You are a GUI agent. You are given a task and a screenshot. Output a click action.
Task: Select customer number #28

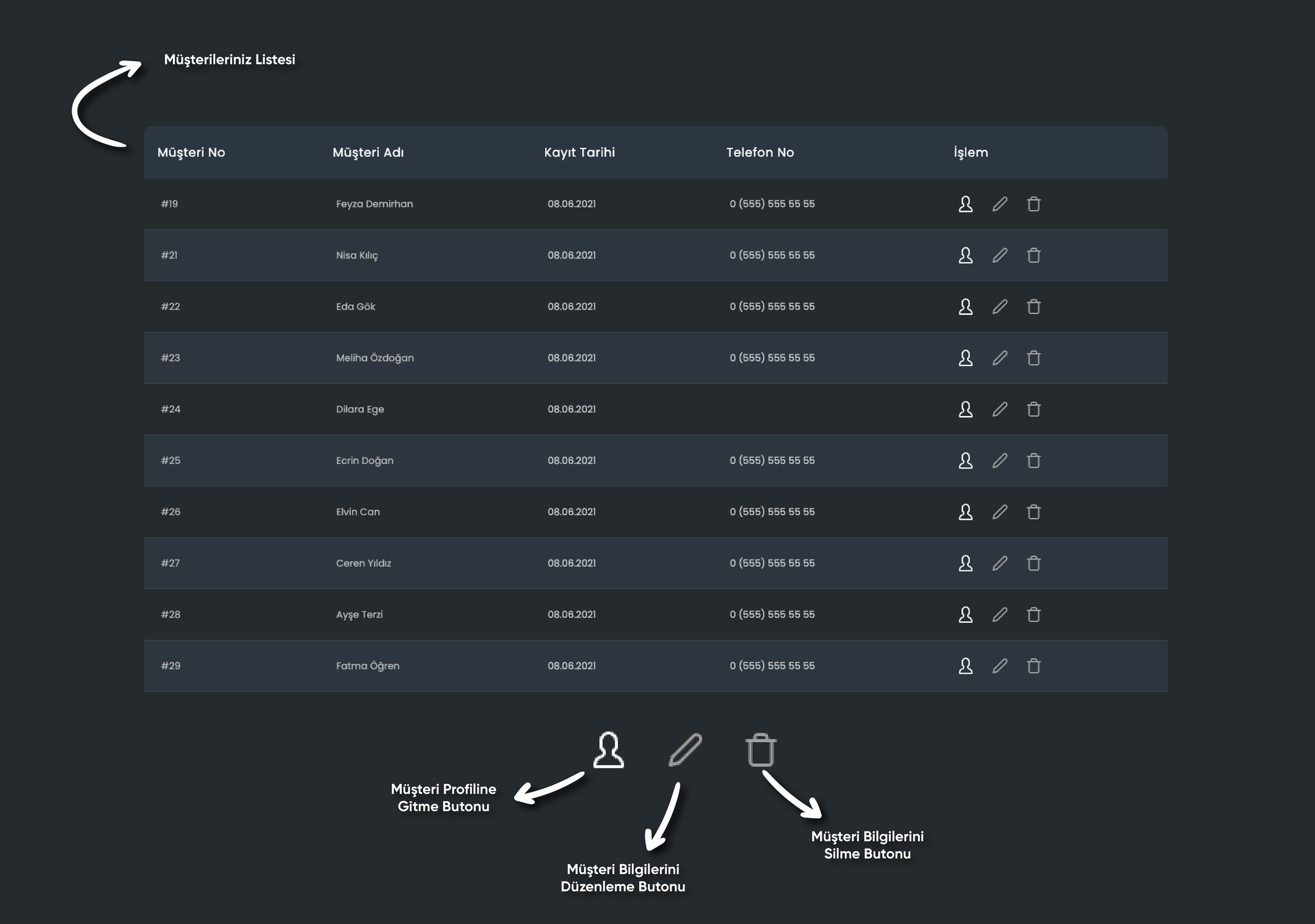point(170,614)
